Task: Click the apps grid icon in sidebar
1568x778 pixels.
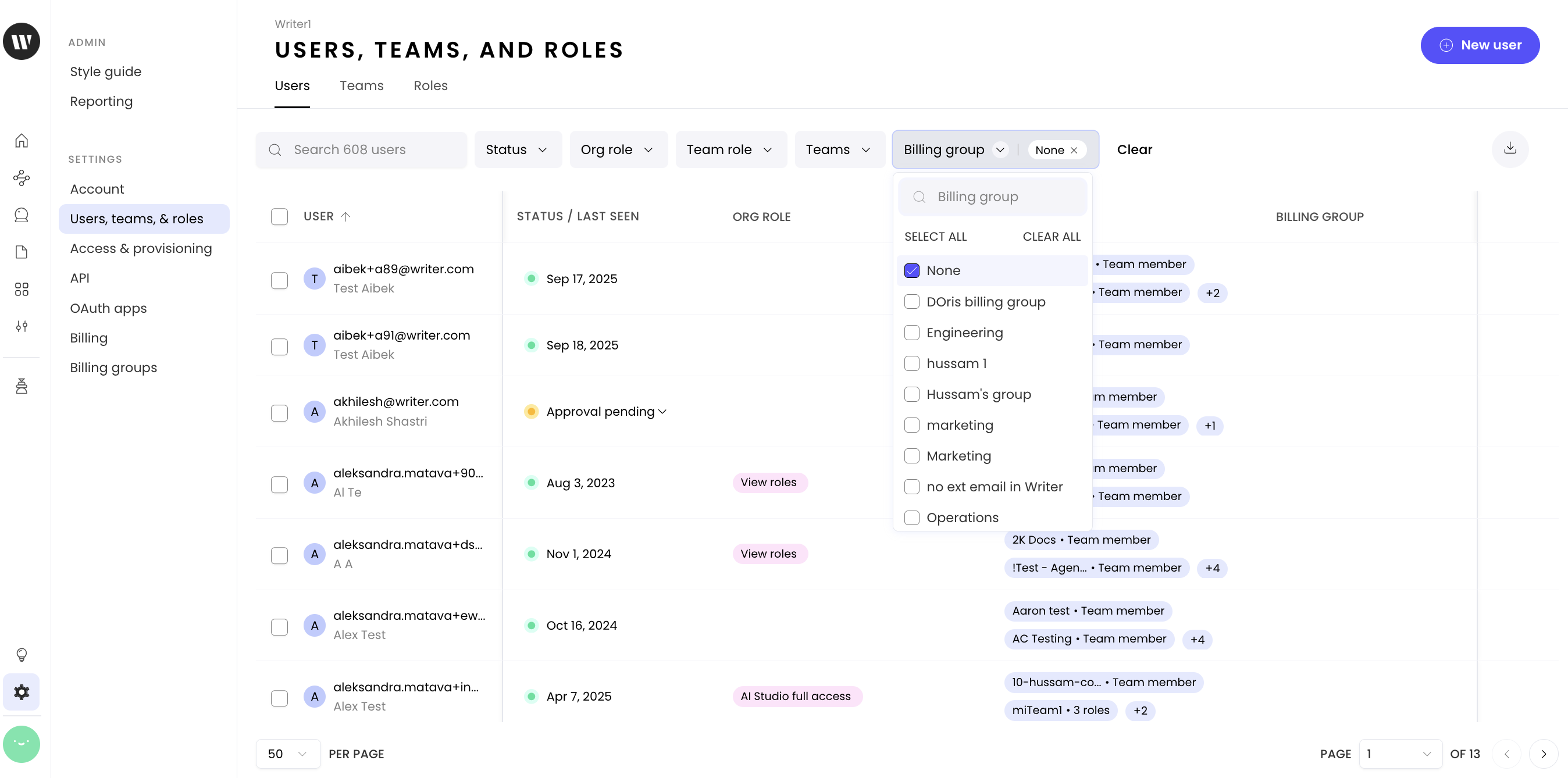Action: pyautogui.click(x=22, y=289)
